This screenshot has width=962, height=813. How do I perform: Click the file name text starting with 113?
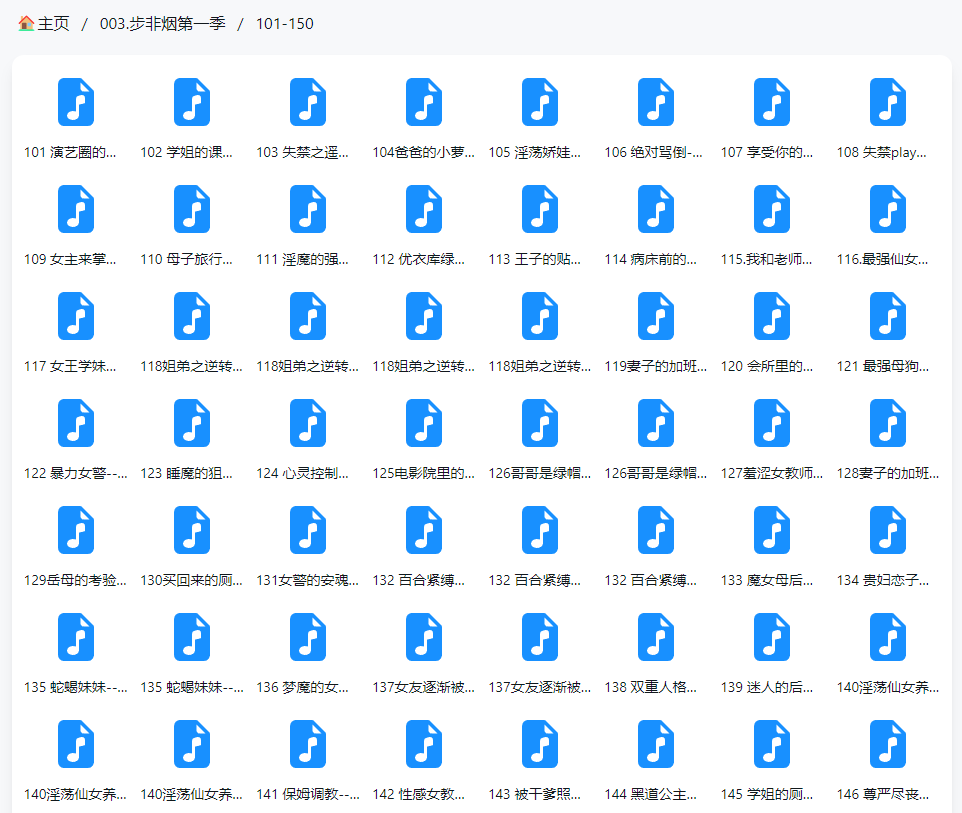pyautogui.click(x=540, y=259)
